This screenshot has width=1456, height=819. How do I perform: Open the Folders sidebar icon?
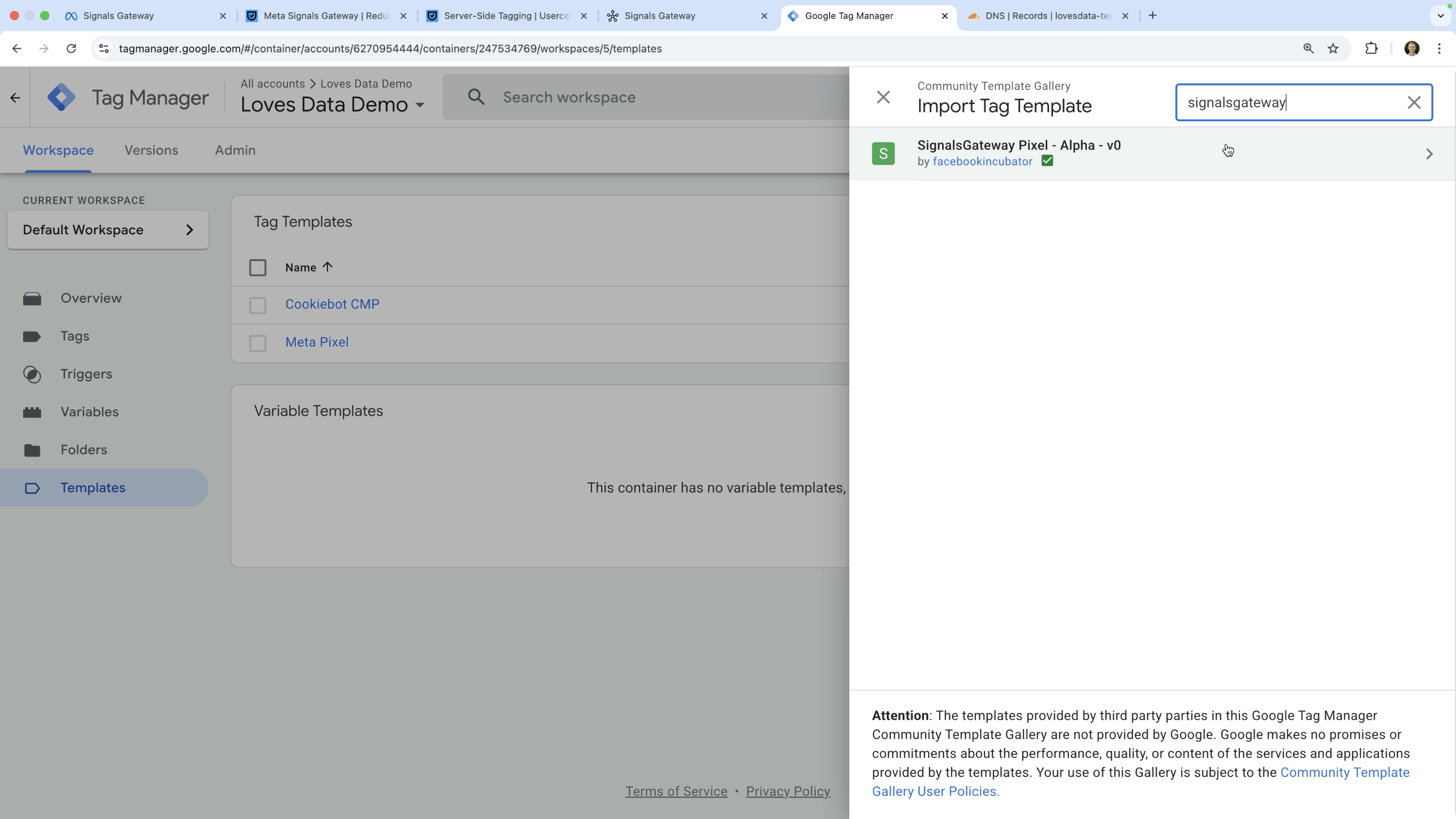(x=32, y=449)
